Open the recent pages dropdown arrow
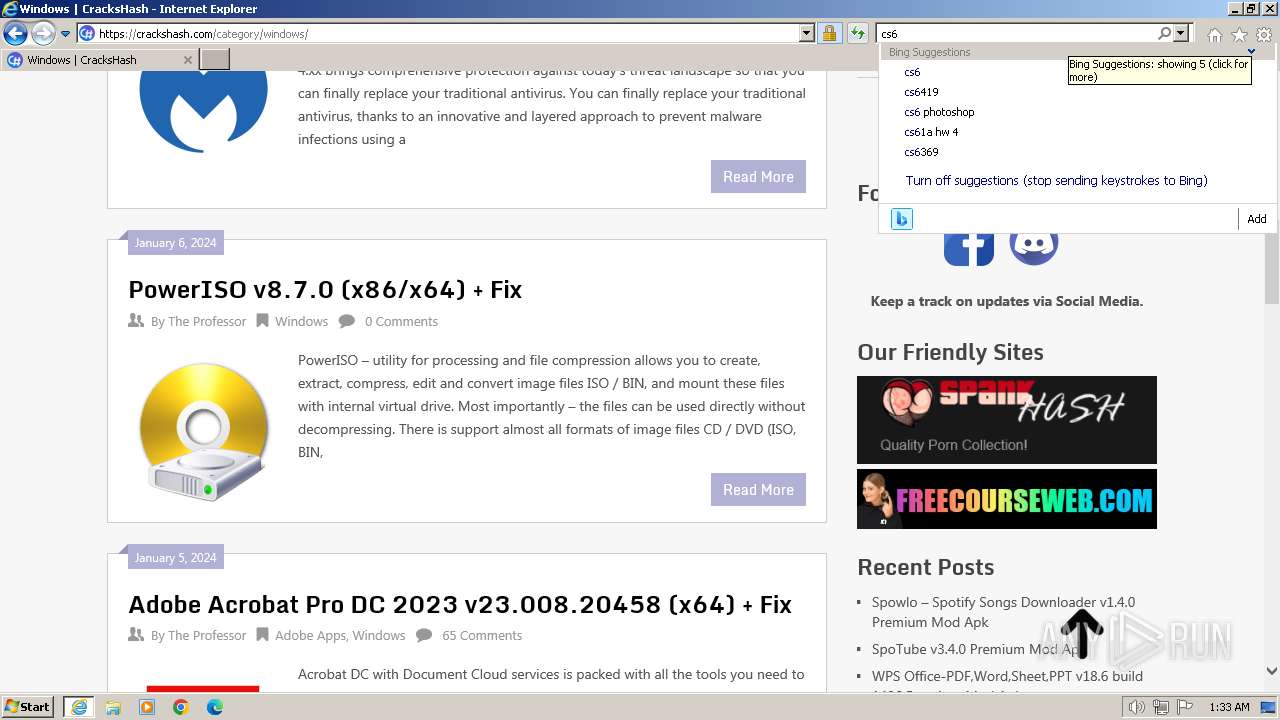 tap(65, 34)
